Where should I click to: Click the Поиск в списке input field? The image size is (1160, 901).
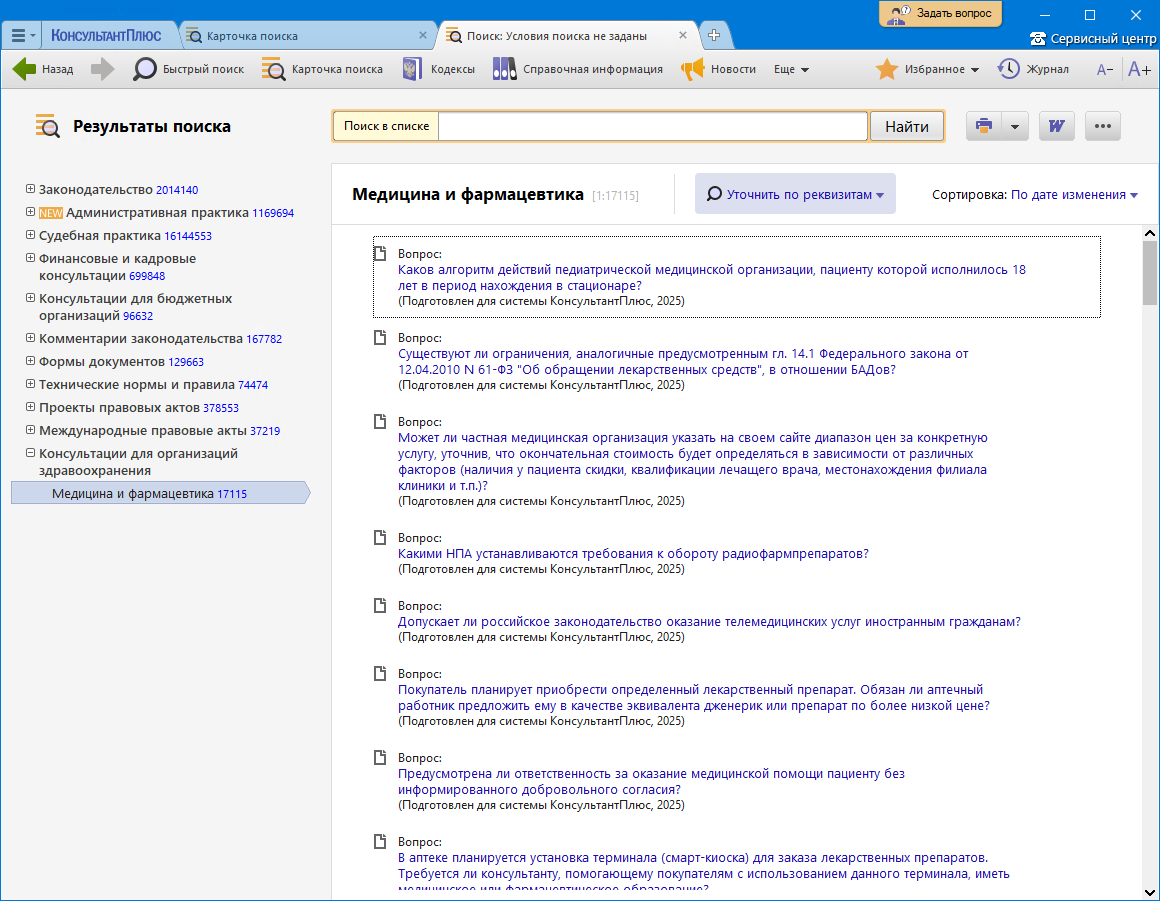point(652,127)
